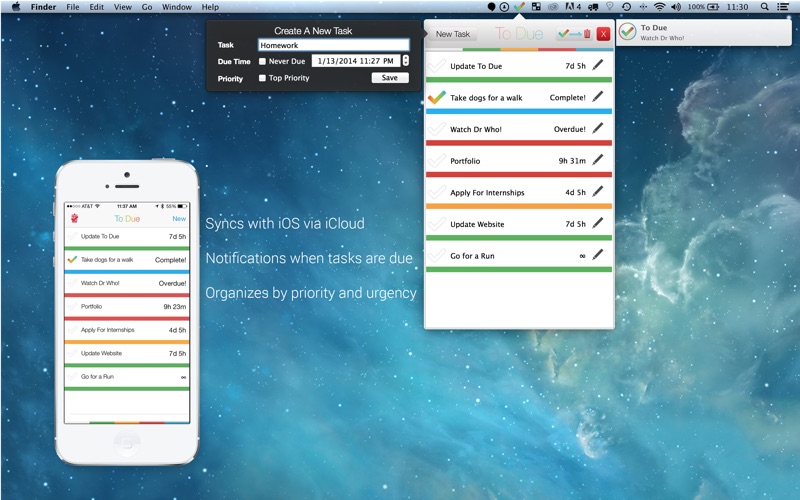Open the Wi-Fi status menu
This screenshot has width=800, height=500.
[660, 7]
